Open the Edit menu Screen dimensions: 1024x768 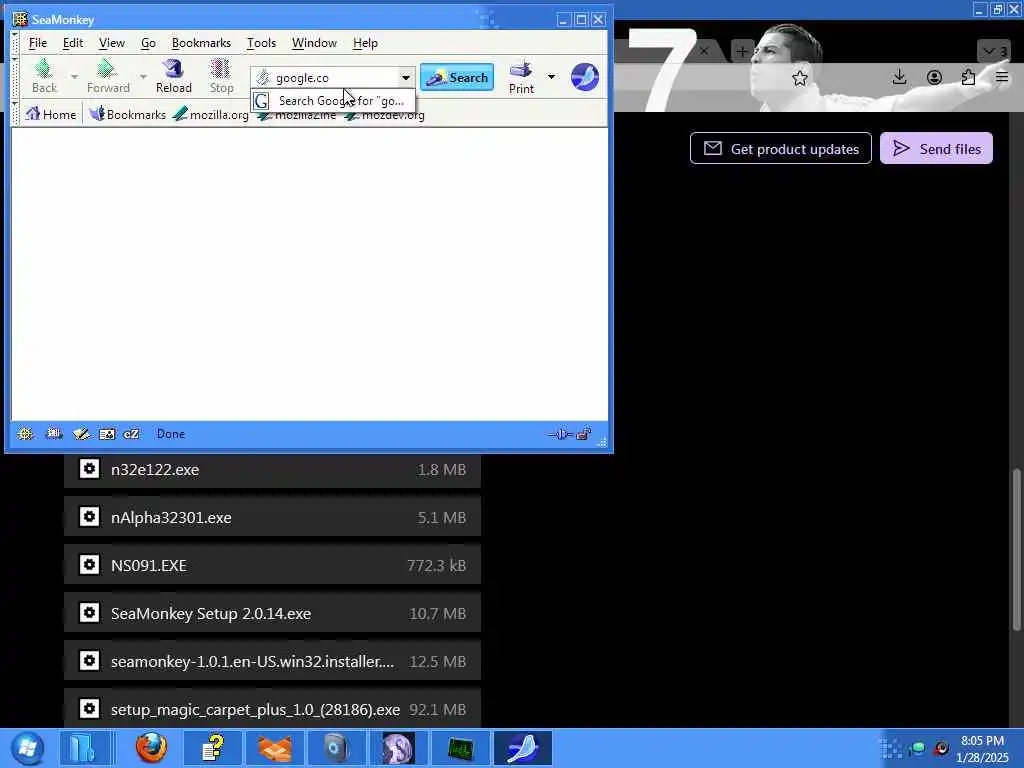click(72, 43)
